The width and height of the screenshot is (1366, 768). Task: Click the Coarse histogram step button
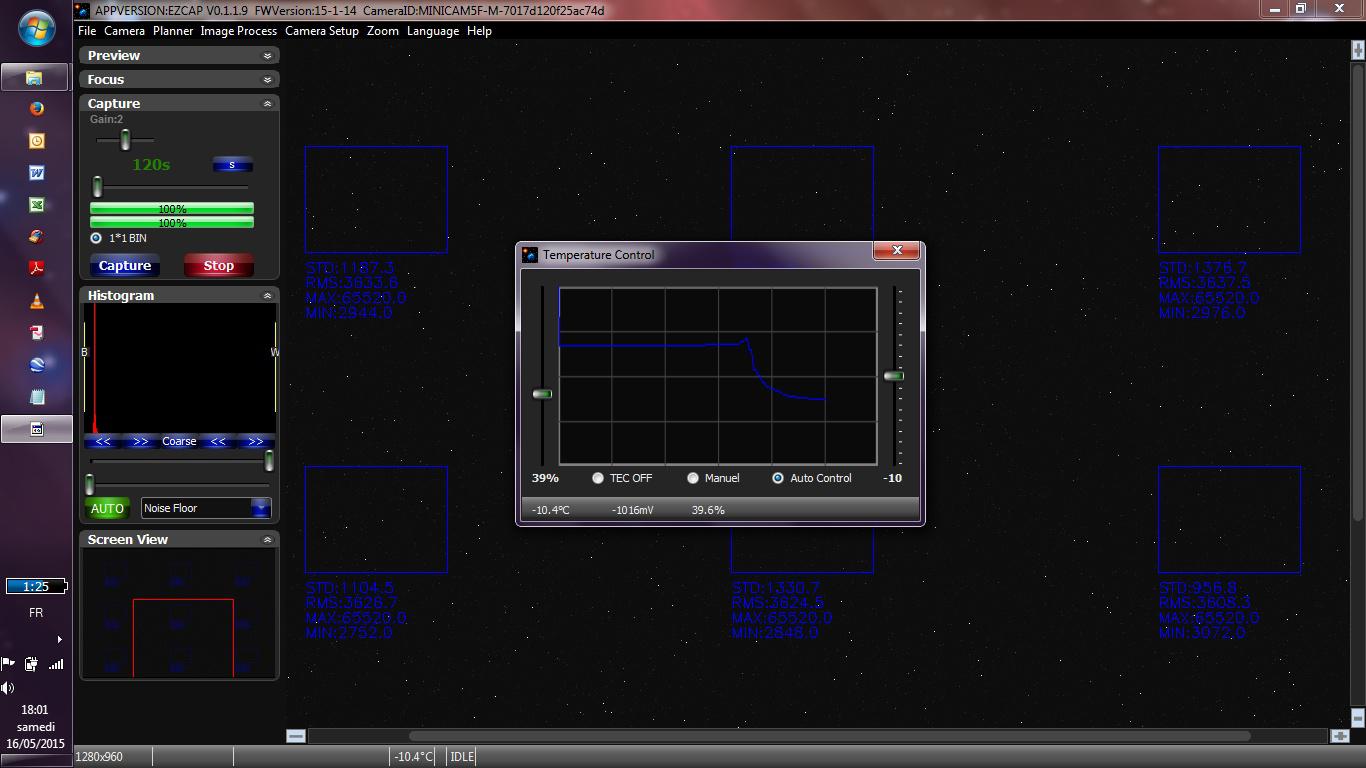179,441
